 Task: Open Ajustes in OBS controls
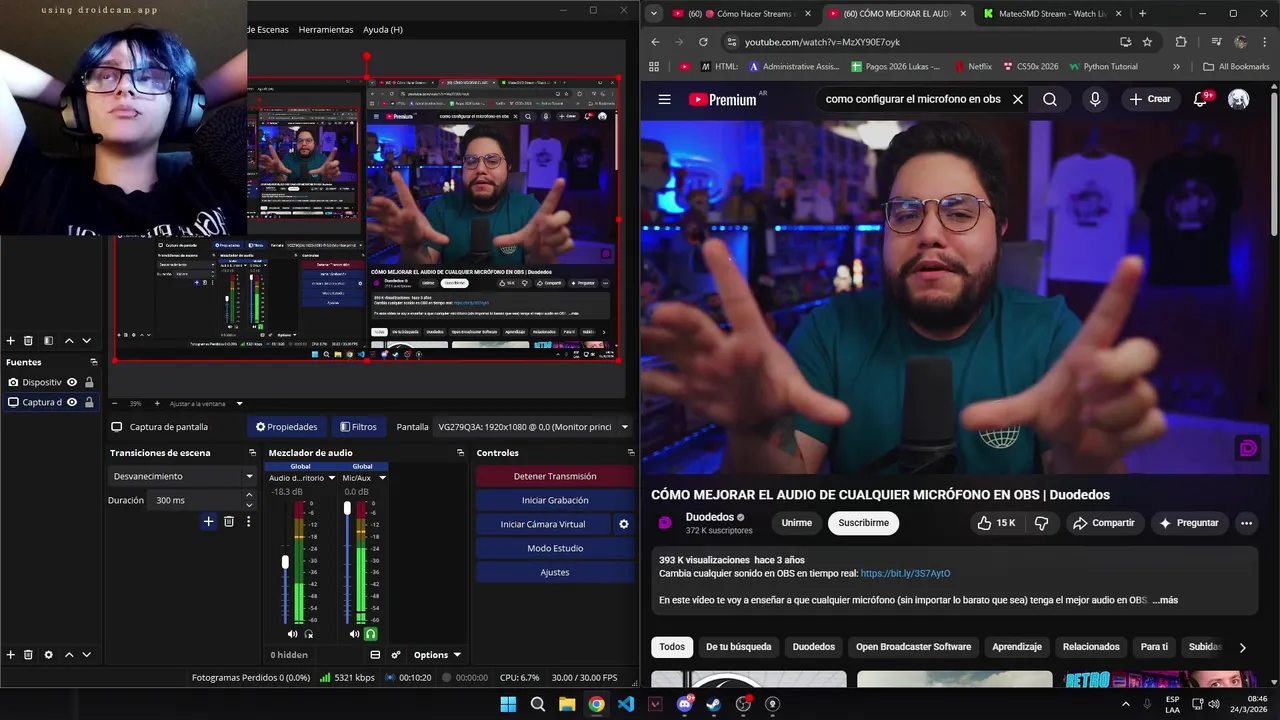tap(555, 572)
